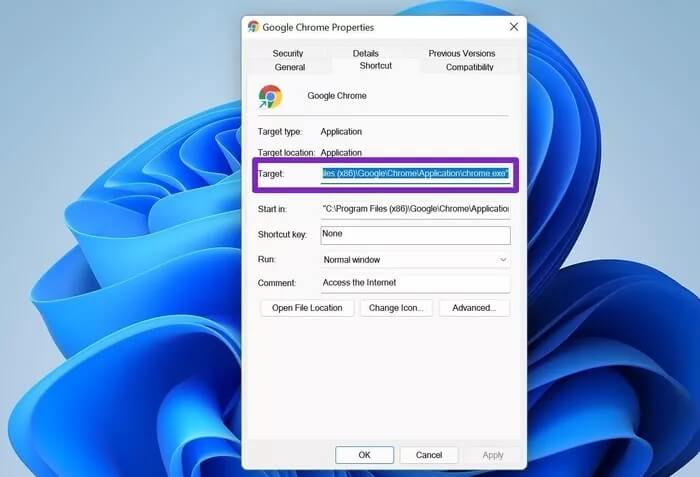This screenshot has height=477, width=700.
Task: Click the Google Chrome Properties title text
Action: (318, 27)
